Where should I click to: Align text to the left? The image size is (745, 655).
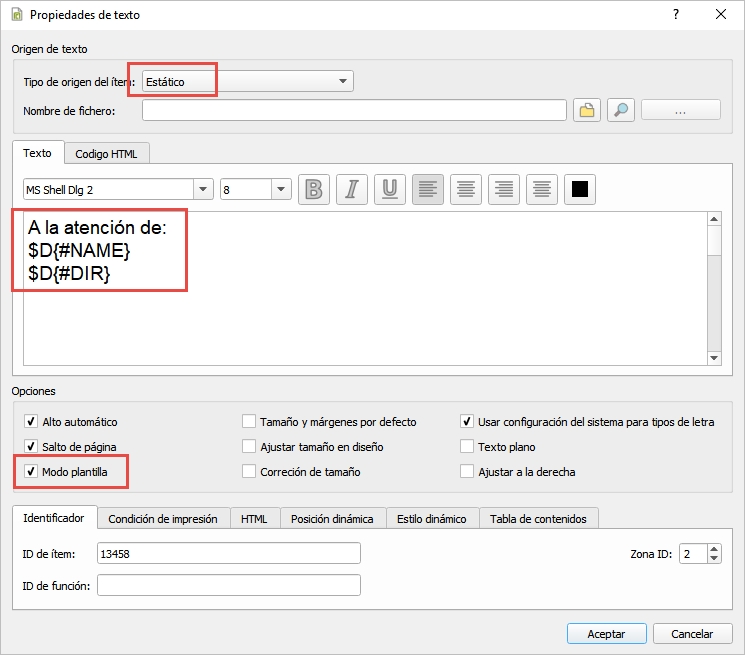[427, 189]
